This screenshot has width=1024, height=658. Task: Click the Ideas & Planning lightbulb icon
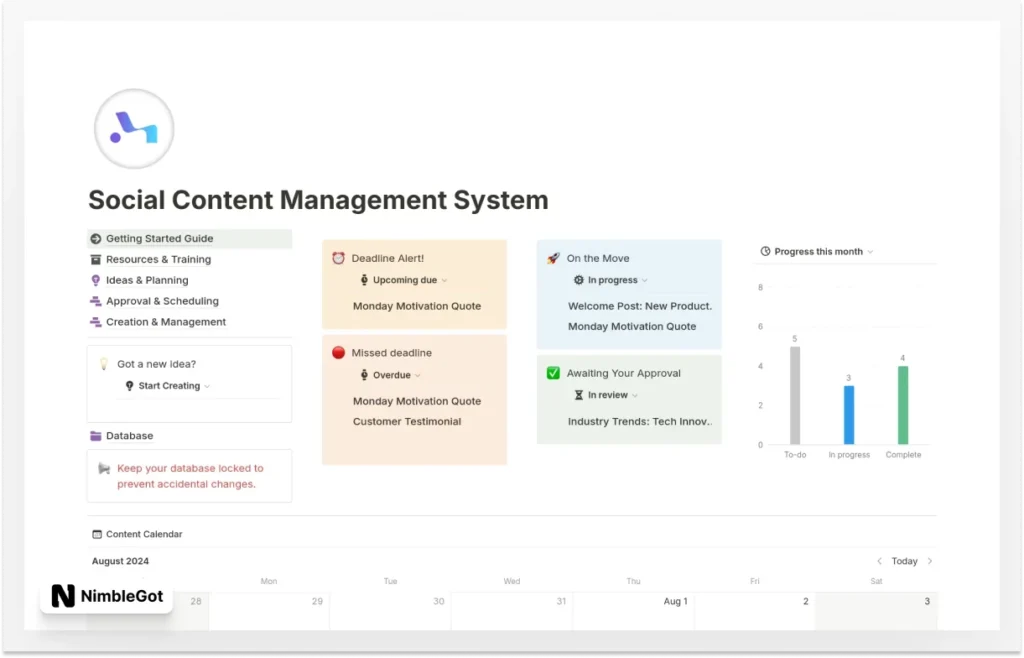coord(97,280)
